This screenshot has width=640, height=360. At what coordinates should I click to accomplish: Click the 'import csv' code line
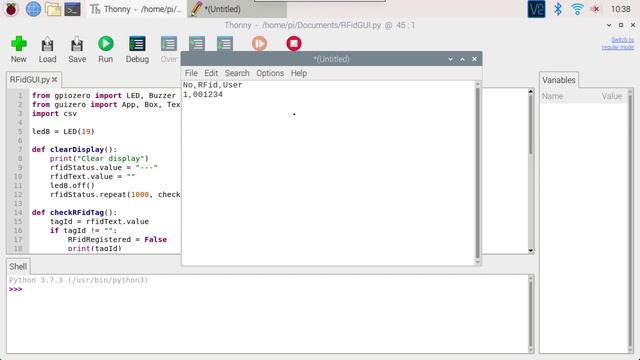pyautogui.click(x=54, y=113)
